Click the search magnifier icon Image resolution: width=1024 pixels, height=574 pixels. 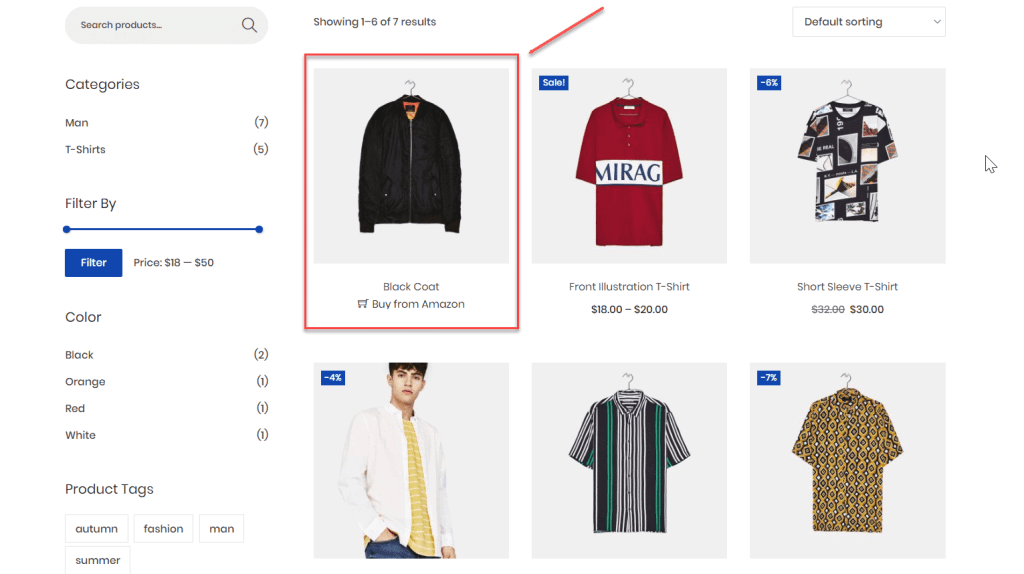pos(249,25)
